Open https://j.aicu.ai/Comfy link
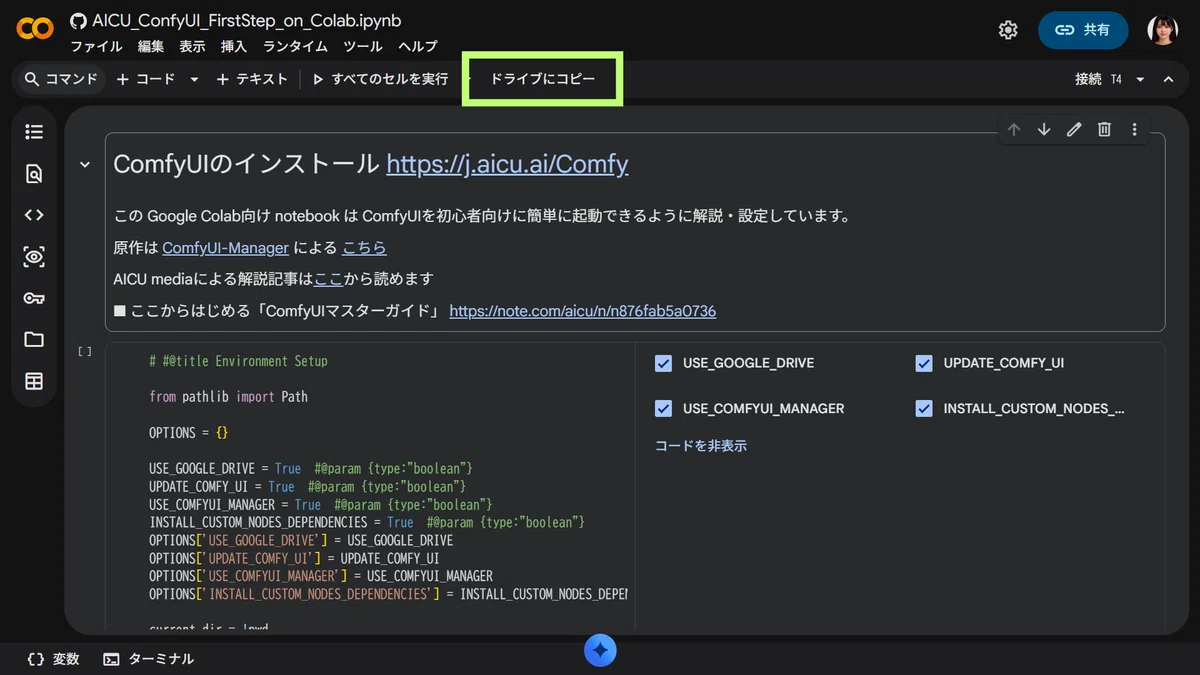The height and width of the screenshot is (675, 1200). click(x=507, y=164)
